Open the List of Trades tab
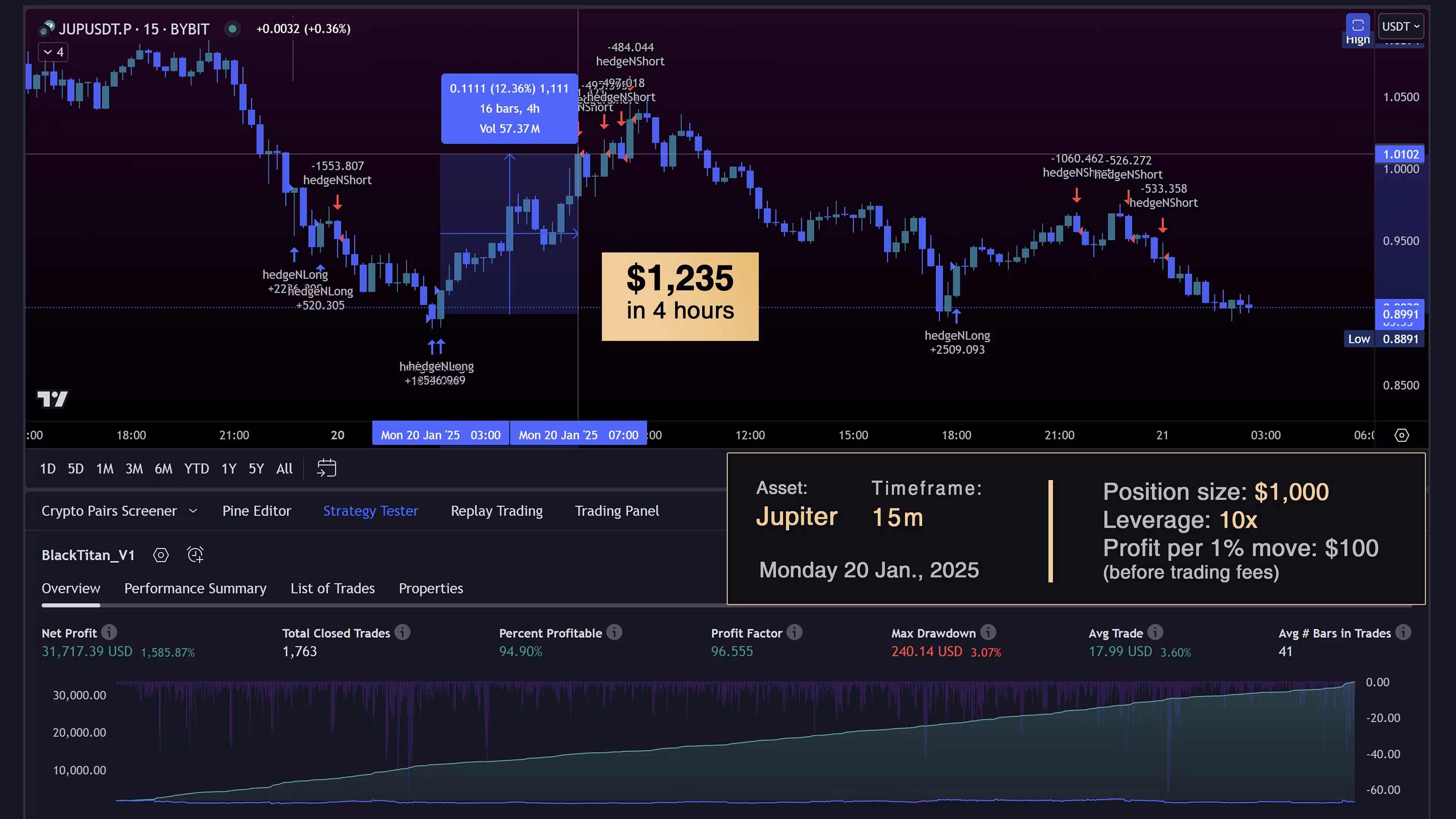Viewport: 1456px width, 819px height. [x=333, y=588]
